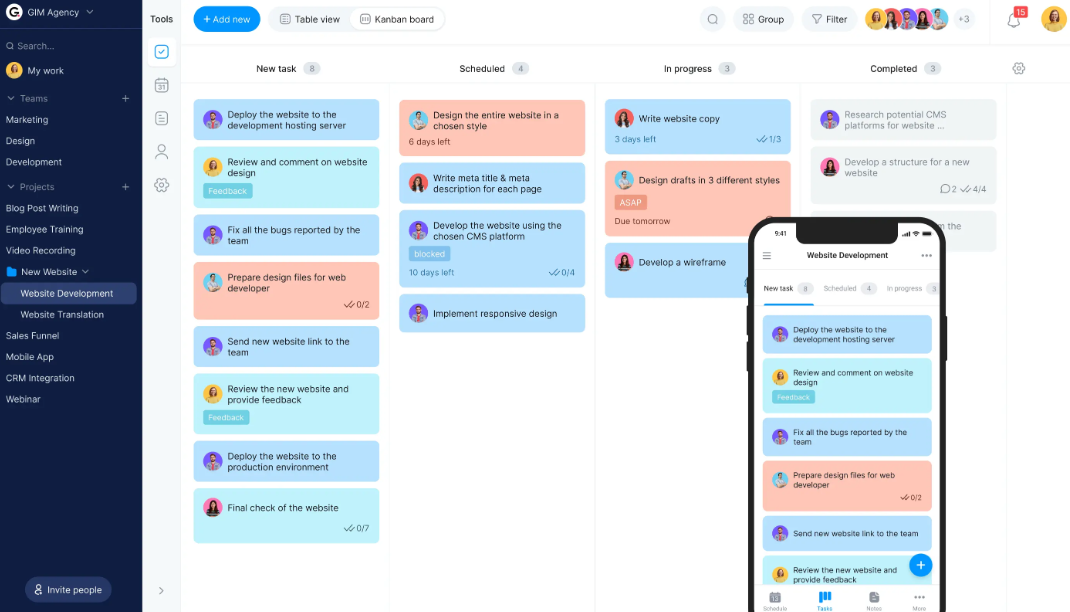The height and width of the screenshot is (612, 1070).
Task: Click Feedback tag on 'Review and comment' card
Action: click(x=228, y=191)
